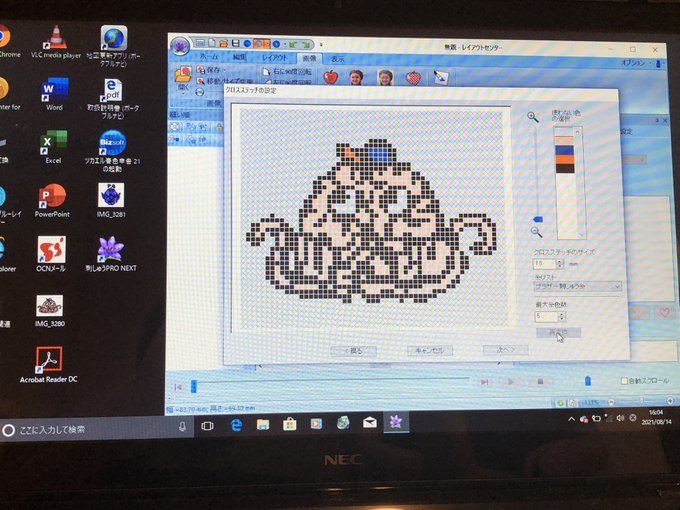Open Microsoft Store from the taskbar
The image size is (680, 510).
(289, 424)
